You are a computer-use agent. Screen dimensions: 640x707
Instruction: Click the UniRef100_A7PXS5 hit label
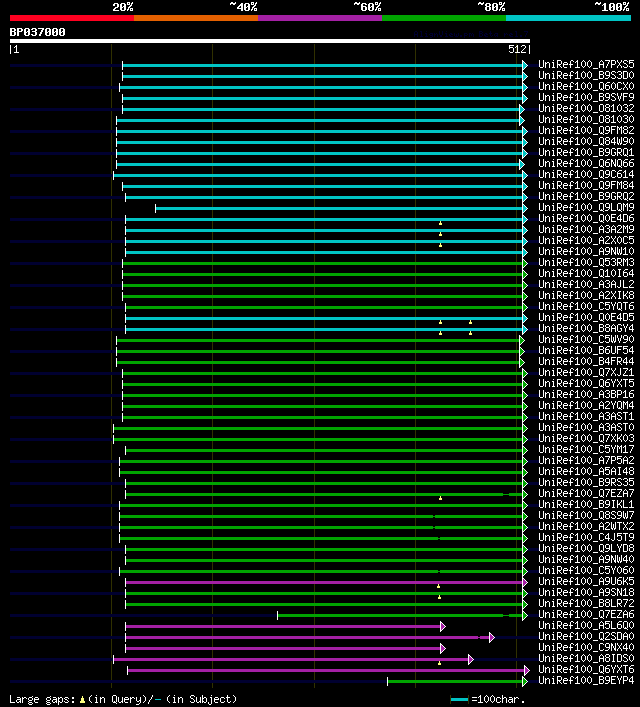pyautogui.click(x=586, y=64)
